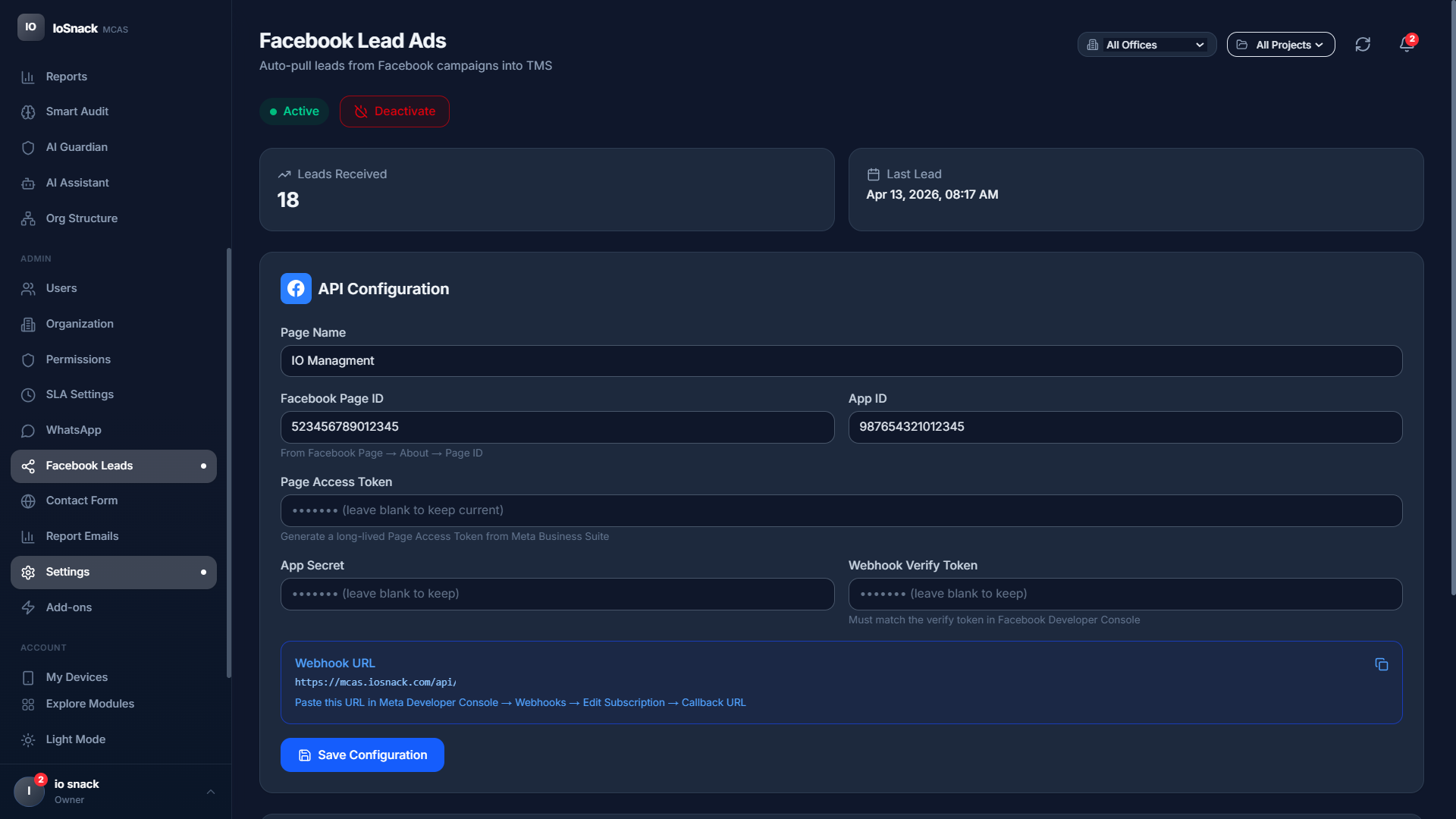
Task: Click the Users people icon
Action: [28, 288]
